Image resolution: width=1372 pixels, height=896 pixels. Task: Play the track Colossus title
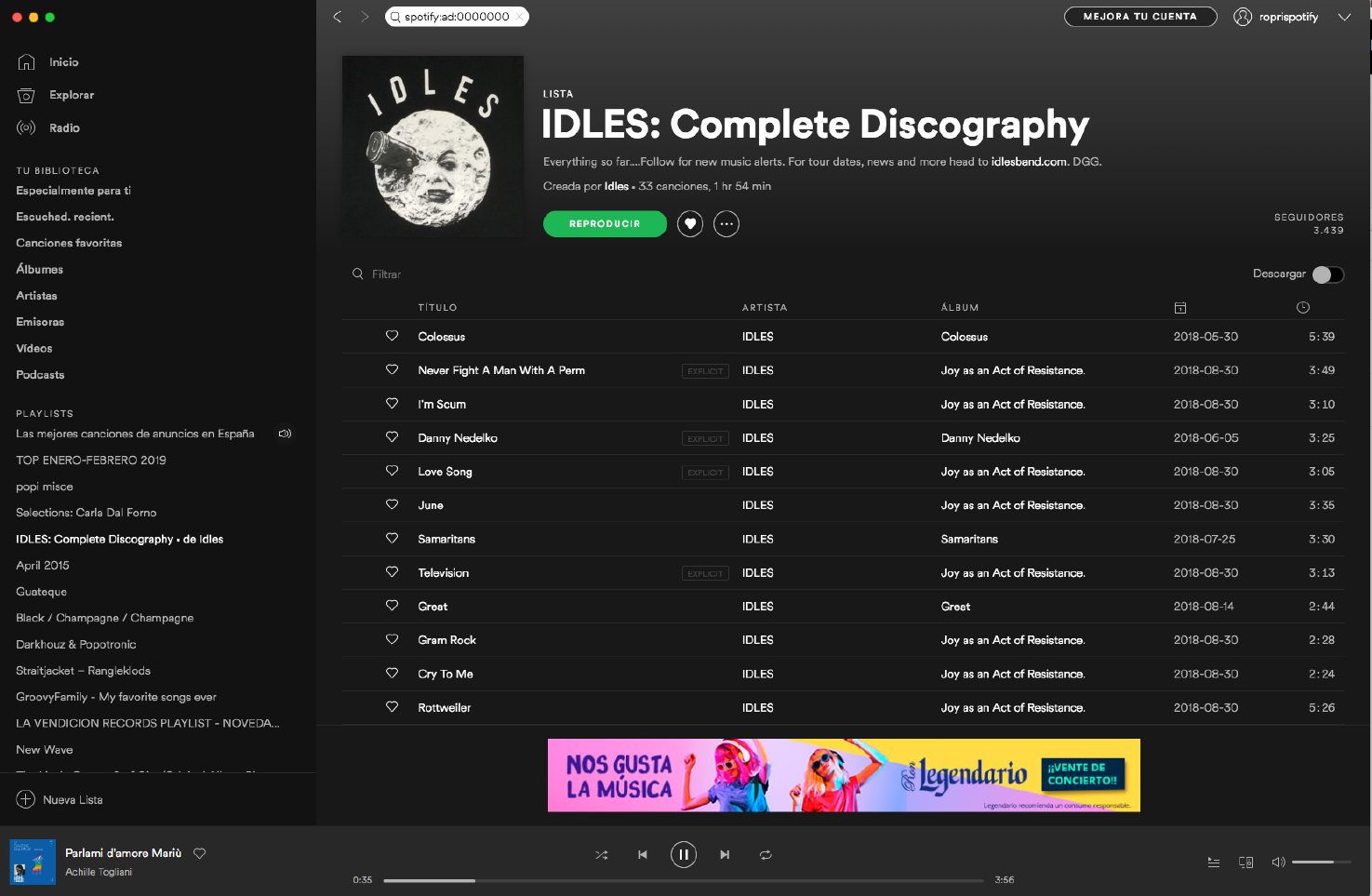(x=442, y=337)
